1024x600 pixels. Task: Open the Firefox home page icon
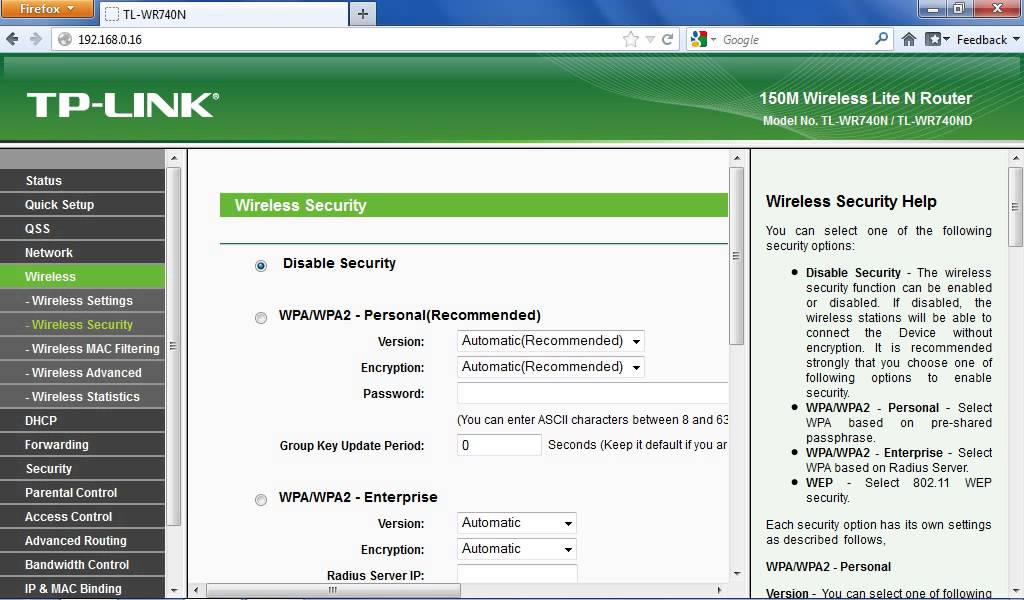click(908, 39)
